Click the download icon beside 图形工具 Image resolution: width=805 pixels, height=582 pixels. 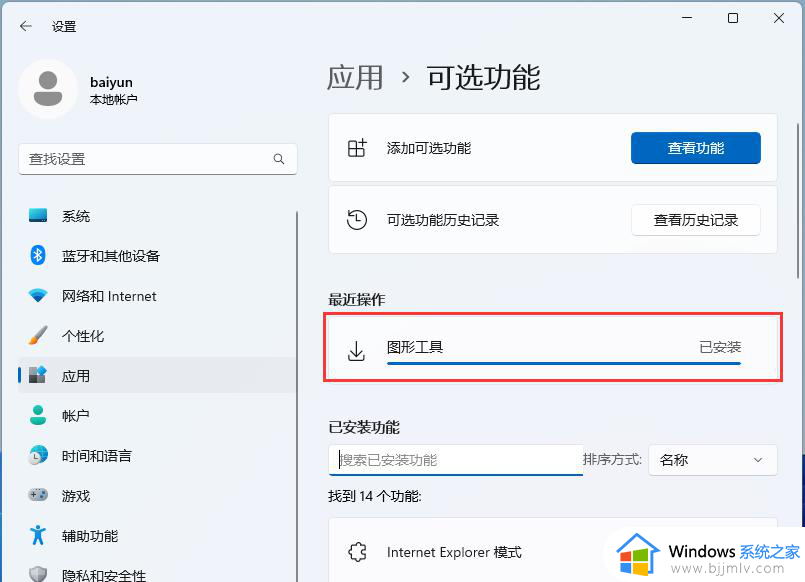(356, 351)
